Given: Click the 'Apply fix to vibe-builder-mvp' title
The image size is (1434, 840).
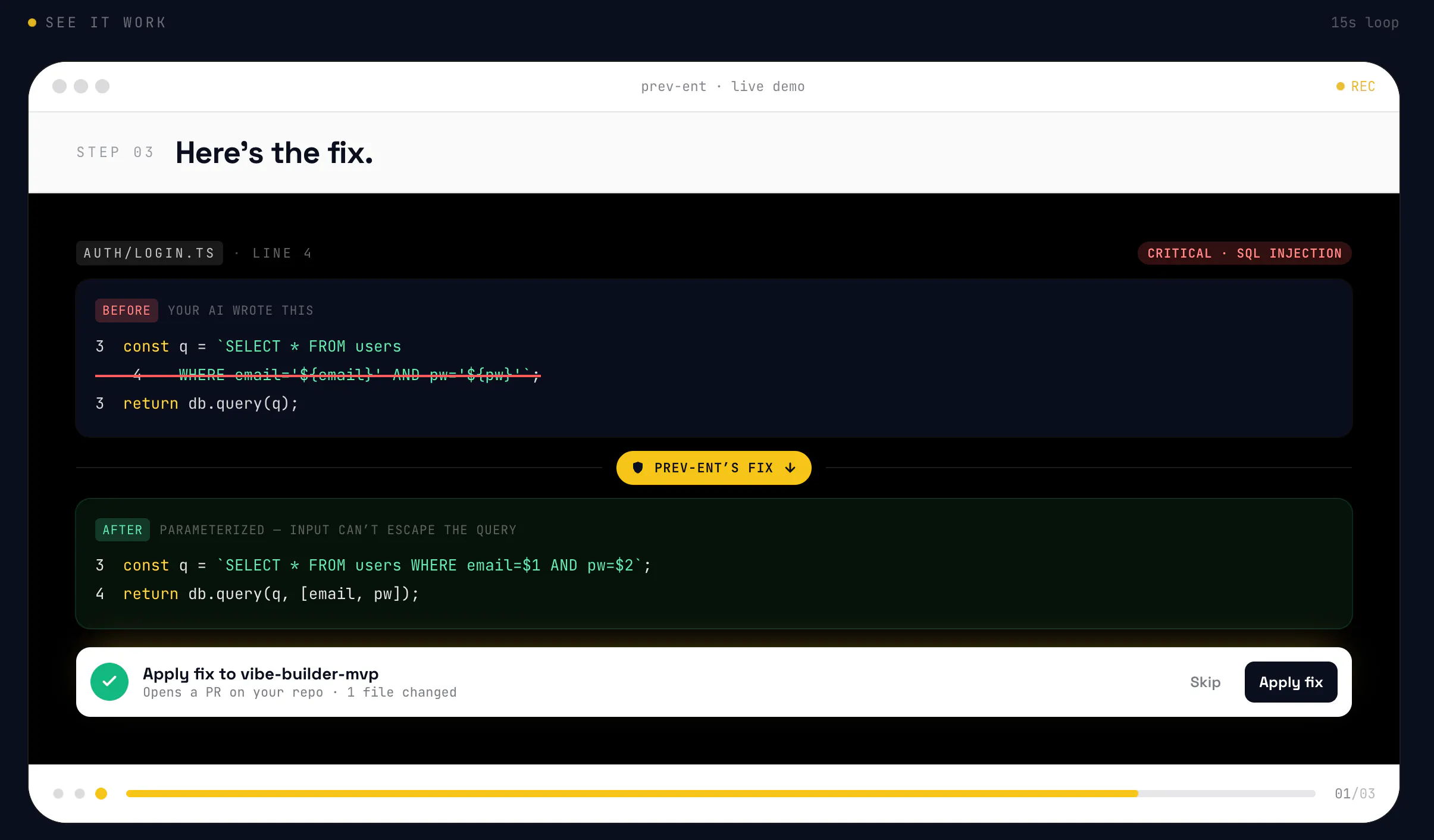Looking at the screenshot, I should [x=261, y=673].
